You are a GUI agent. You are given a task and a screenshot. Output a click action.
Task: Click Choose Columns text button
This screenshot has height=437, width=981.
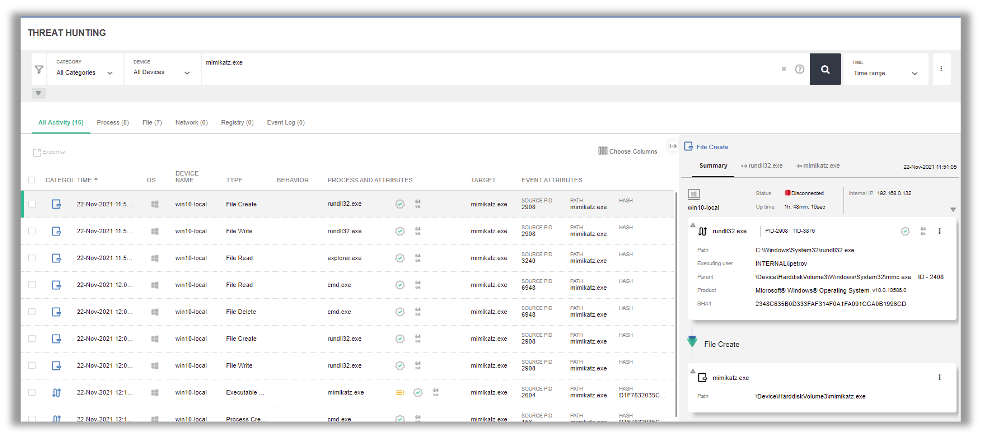point(633,152)
